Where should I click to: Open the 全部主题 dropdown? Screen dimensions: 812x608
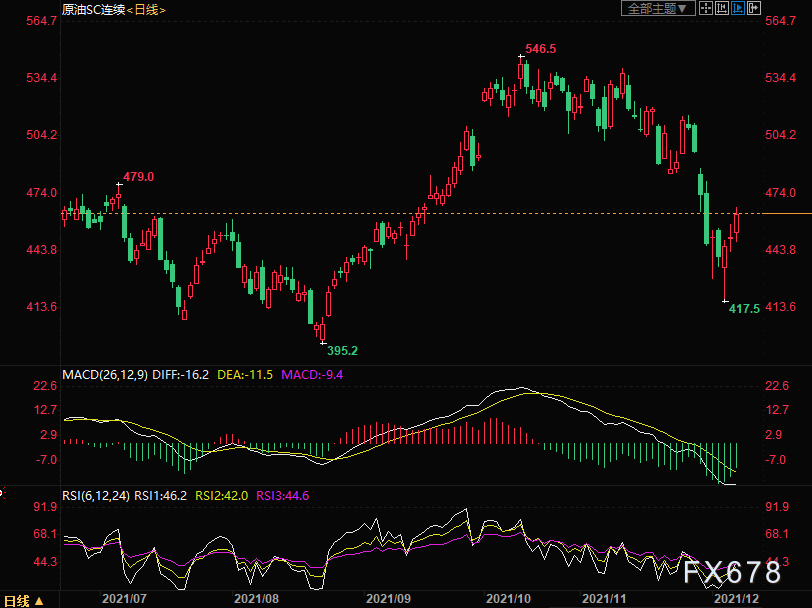tap(658, 8)
